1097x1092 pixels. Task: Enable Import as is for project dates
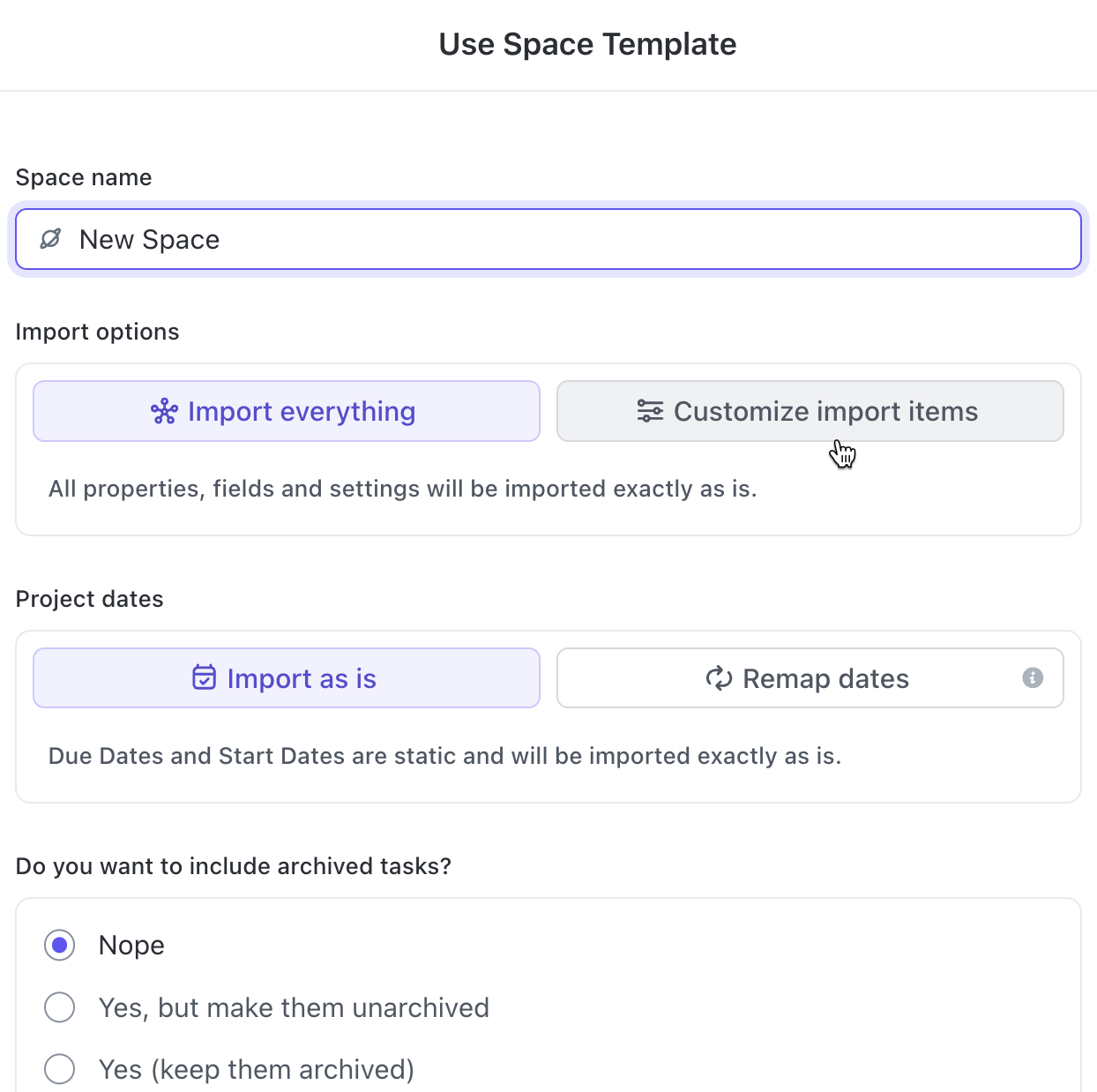click(286, 677)
